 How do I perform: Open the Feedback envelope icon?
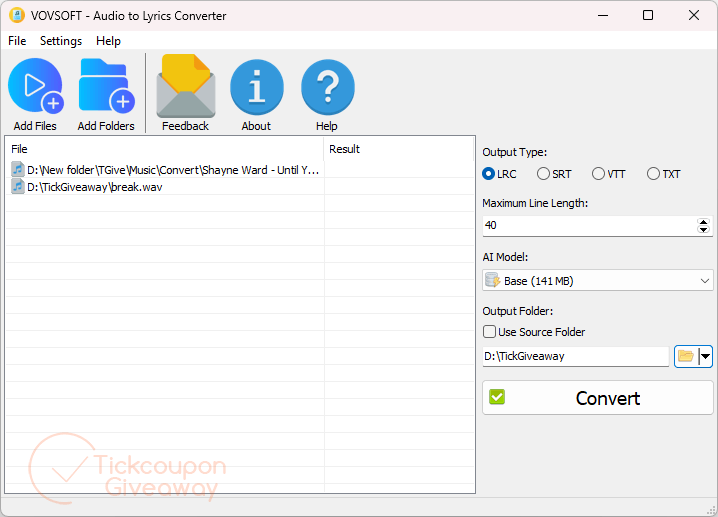pos(185,86)
